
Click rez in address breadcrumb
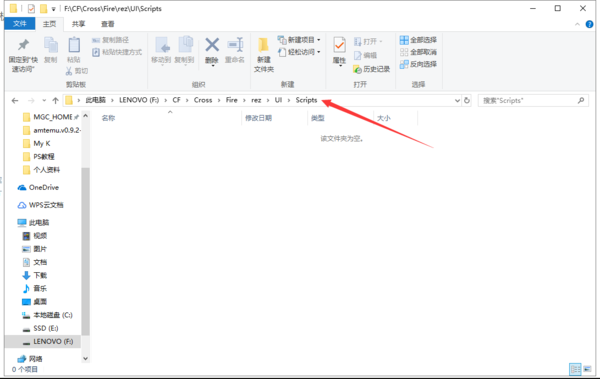[x=256, y=100]
